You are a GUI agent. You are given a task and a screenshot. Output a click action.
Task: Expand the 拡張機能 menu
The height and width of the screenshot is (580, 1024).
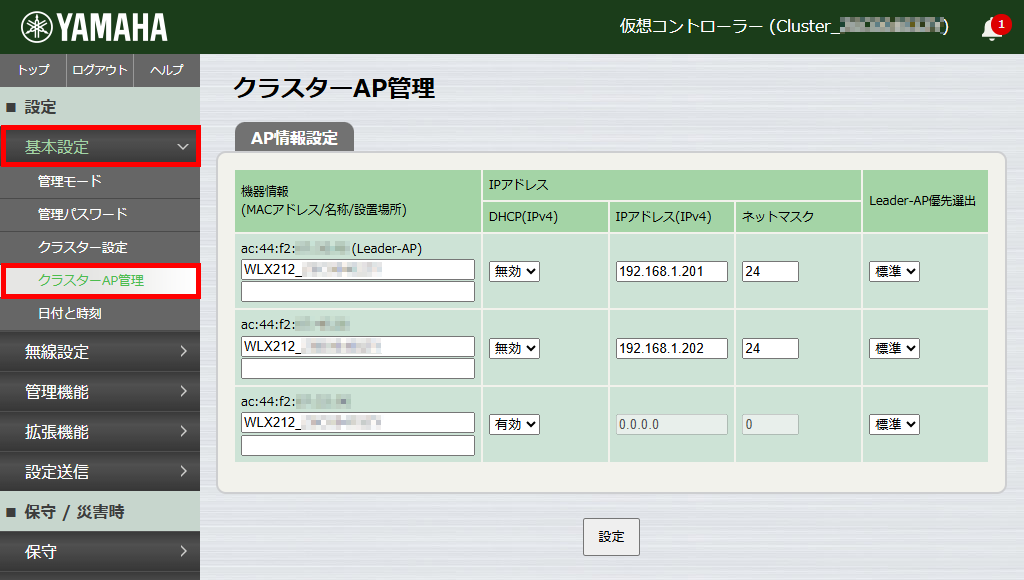point(100,431)
